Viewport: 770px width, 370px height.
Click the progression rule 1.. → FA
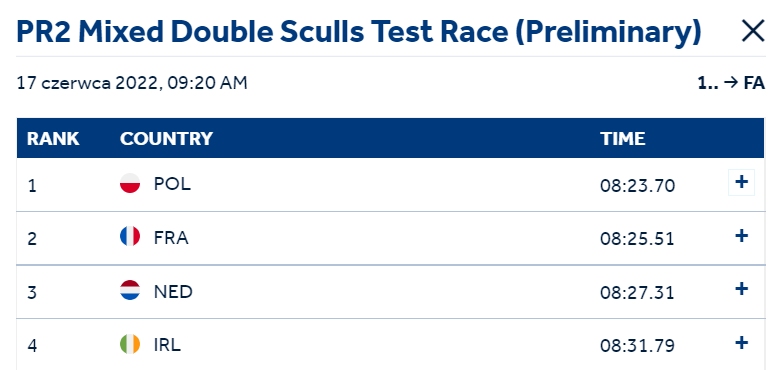(x=731, y=83)
